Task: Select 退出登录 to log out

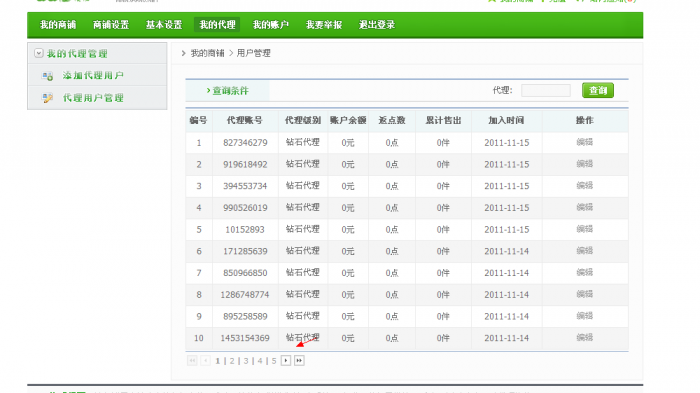Action: (x=377, y=25)
